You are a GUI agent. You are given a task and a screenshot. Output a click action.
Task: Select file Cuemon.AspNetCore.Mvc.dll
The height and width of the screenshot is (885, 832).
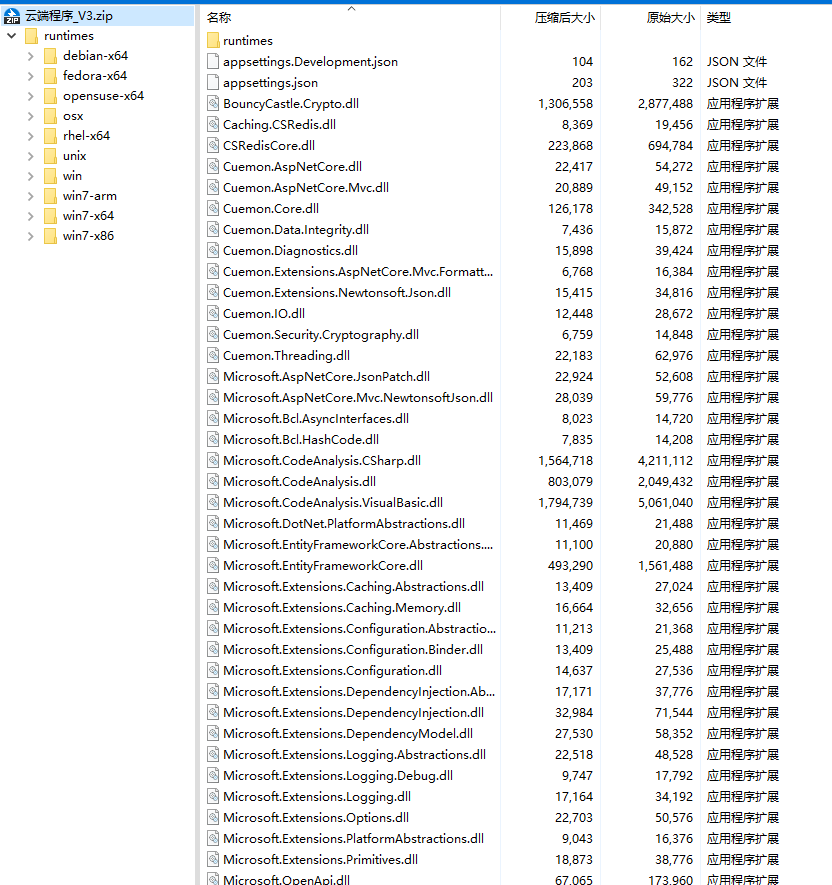click(306, 187)
